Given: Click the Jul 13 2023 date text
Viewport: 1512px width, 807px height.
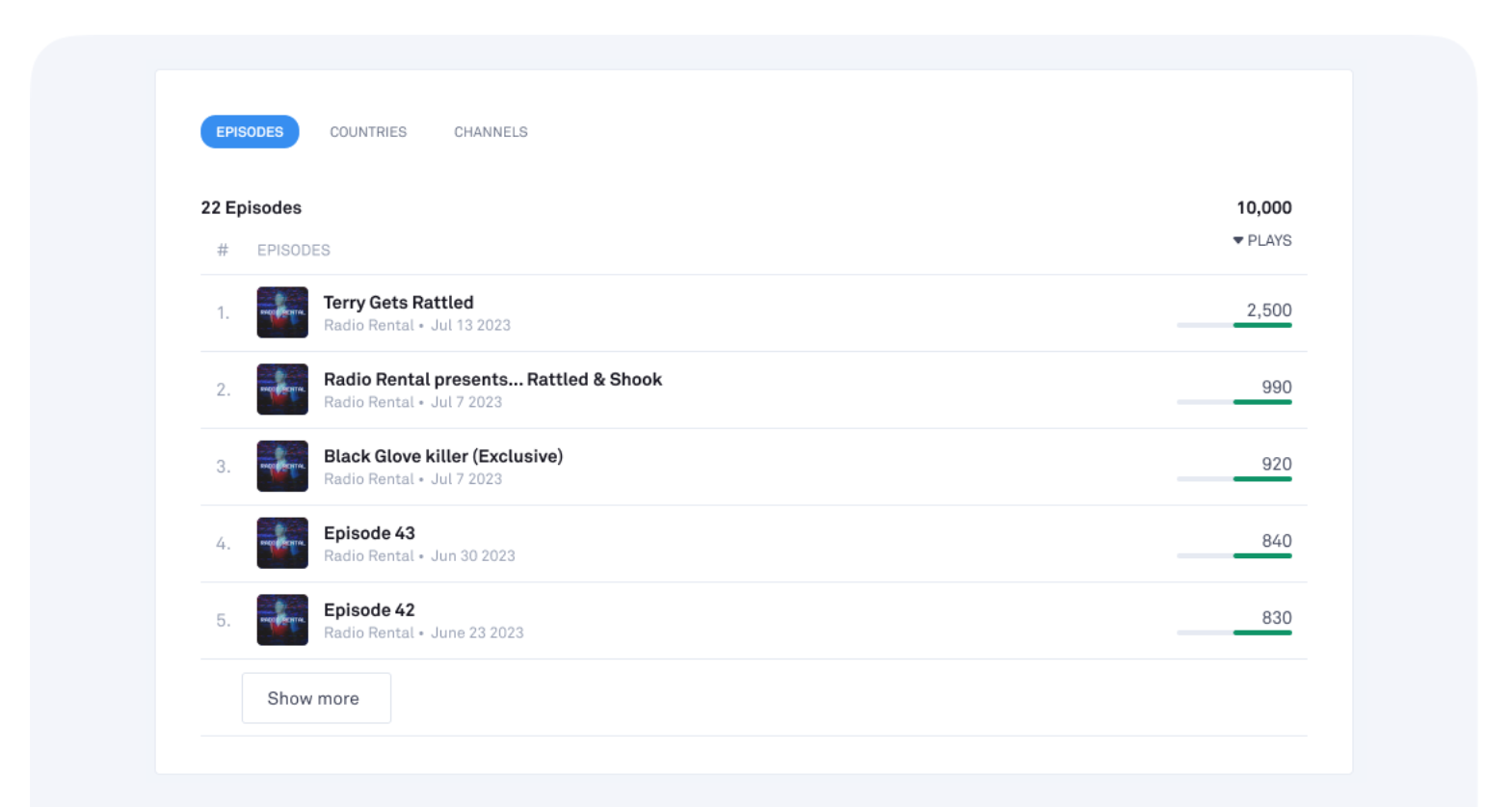Looking at the screenshot, I should click(x=470, y=326).
